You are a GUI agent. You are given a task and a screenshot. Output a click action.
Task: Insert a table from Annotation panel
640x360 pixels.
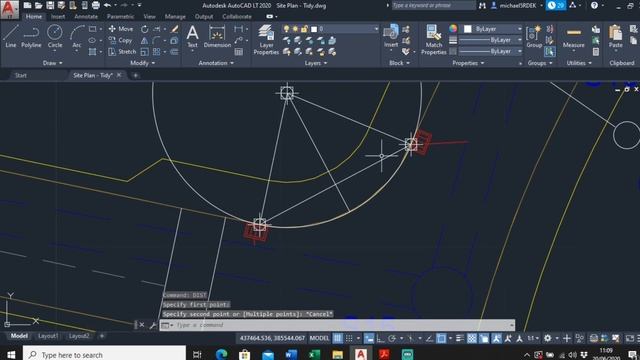[239, 52]
